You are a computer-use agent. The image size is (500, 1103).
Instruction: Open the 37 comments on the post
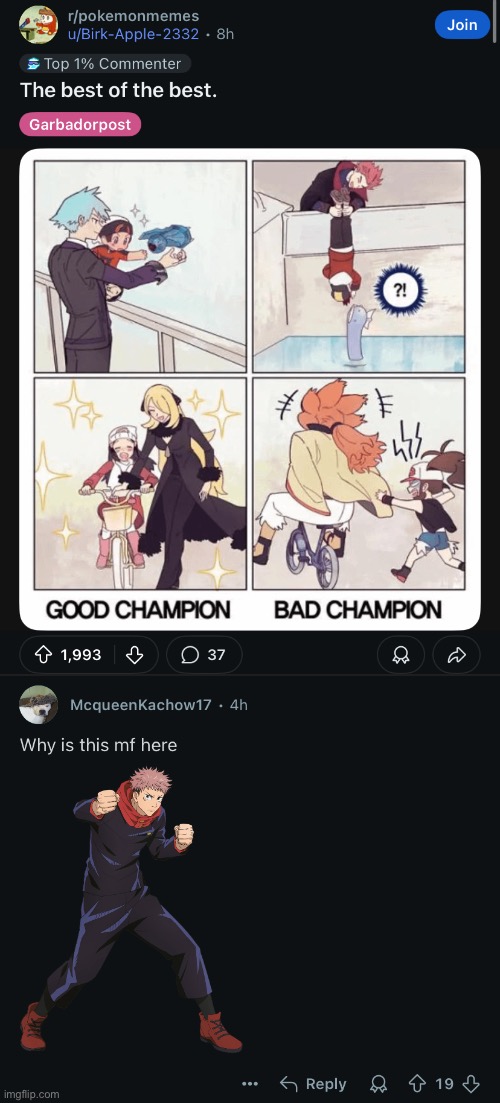(x=204, y=655)
